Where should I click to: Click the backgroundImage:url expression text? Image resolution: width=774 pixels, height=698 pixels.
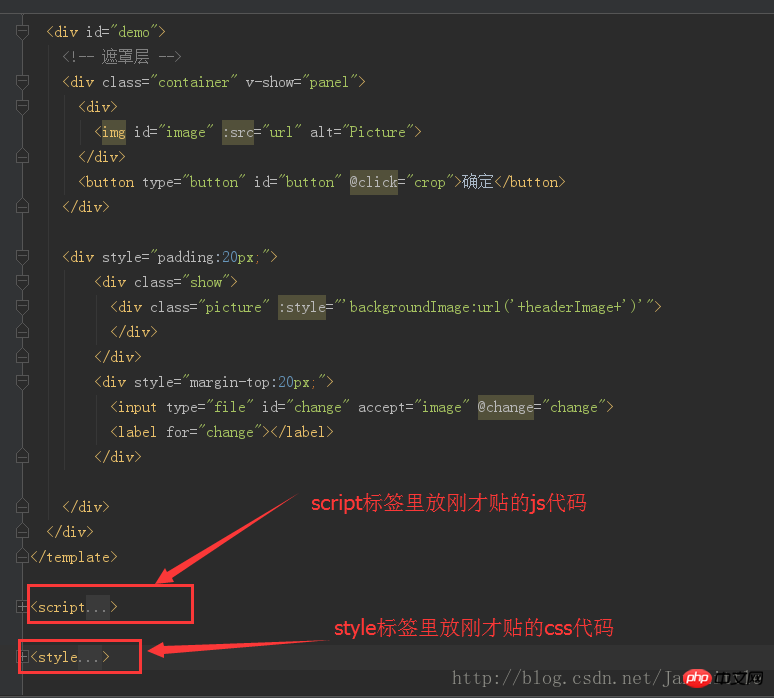point(425,307)
